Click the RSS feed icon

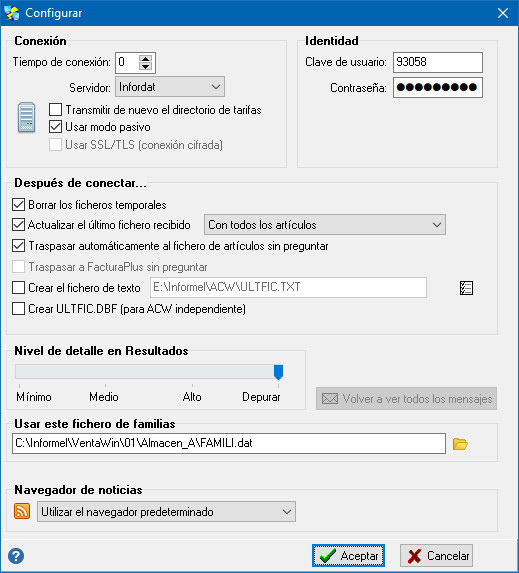22,511
